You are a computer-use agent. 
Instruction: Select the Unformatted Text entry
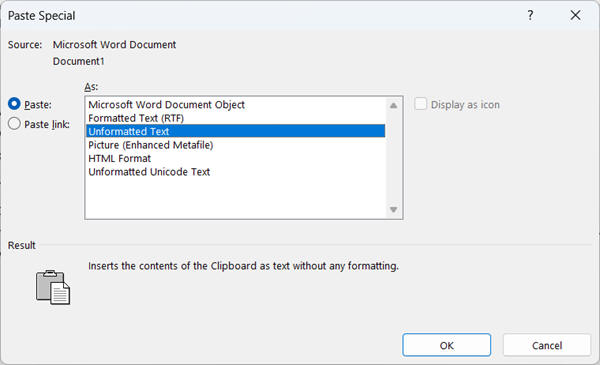point(235,131)
